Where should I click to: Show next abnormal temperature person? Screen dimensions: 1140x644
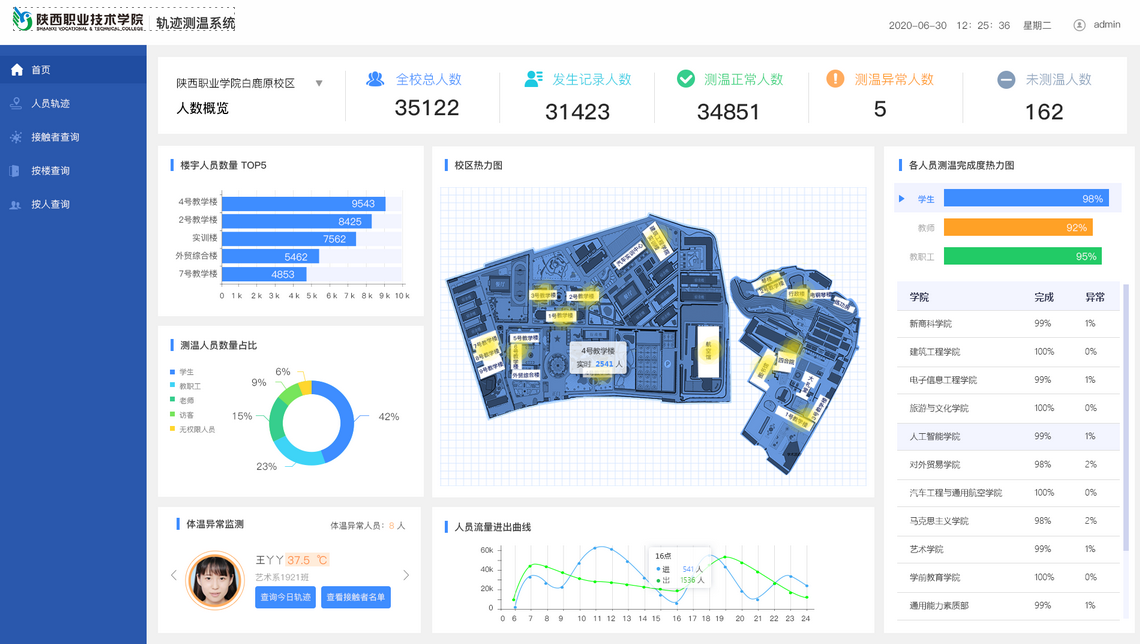406,575
